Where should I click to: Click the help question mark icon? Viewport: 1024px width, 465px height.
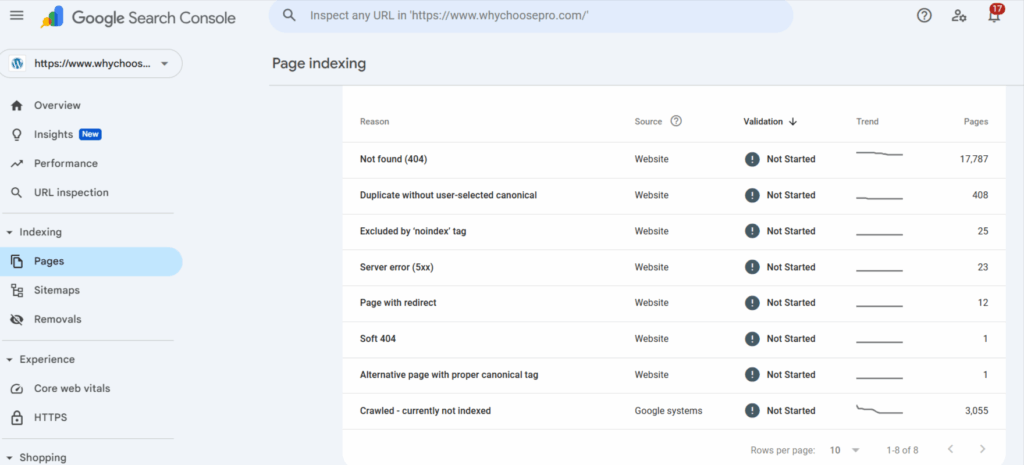(x=924, y=16)
